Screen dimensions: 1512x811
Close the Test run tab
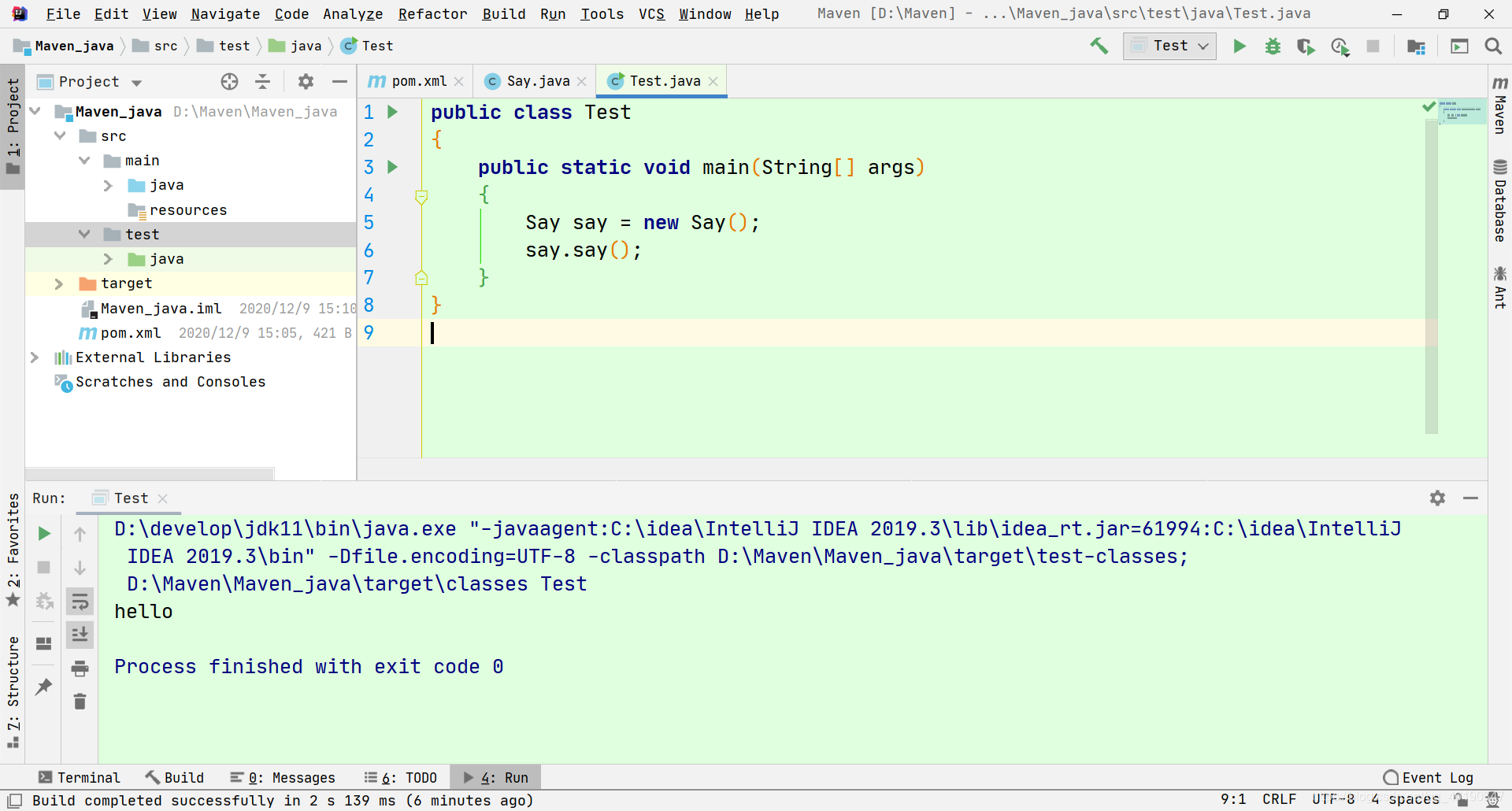pyautogui.click(x=163, y=498)
